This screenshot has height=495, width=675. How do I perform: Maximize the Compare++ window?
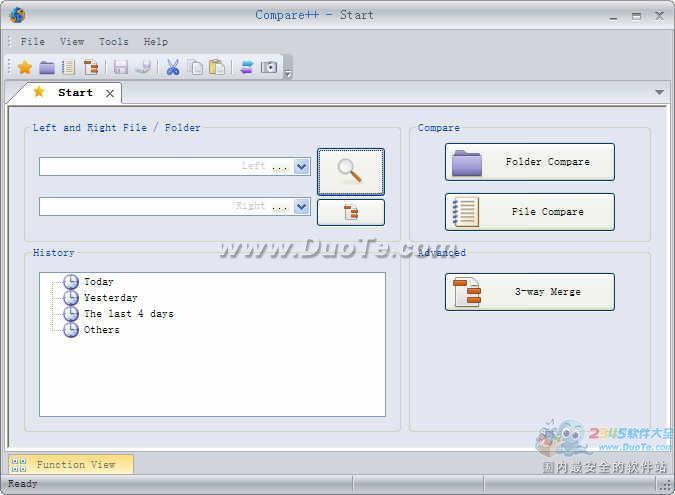636,16
